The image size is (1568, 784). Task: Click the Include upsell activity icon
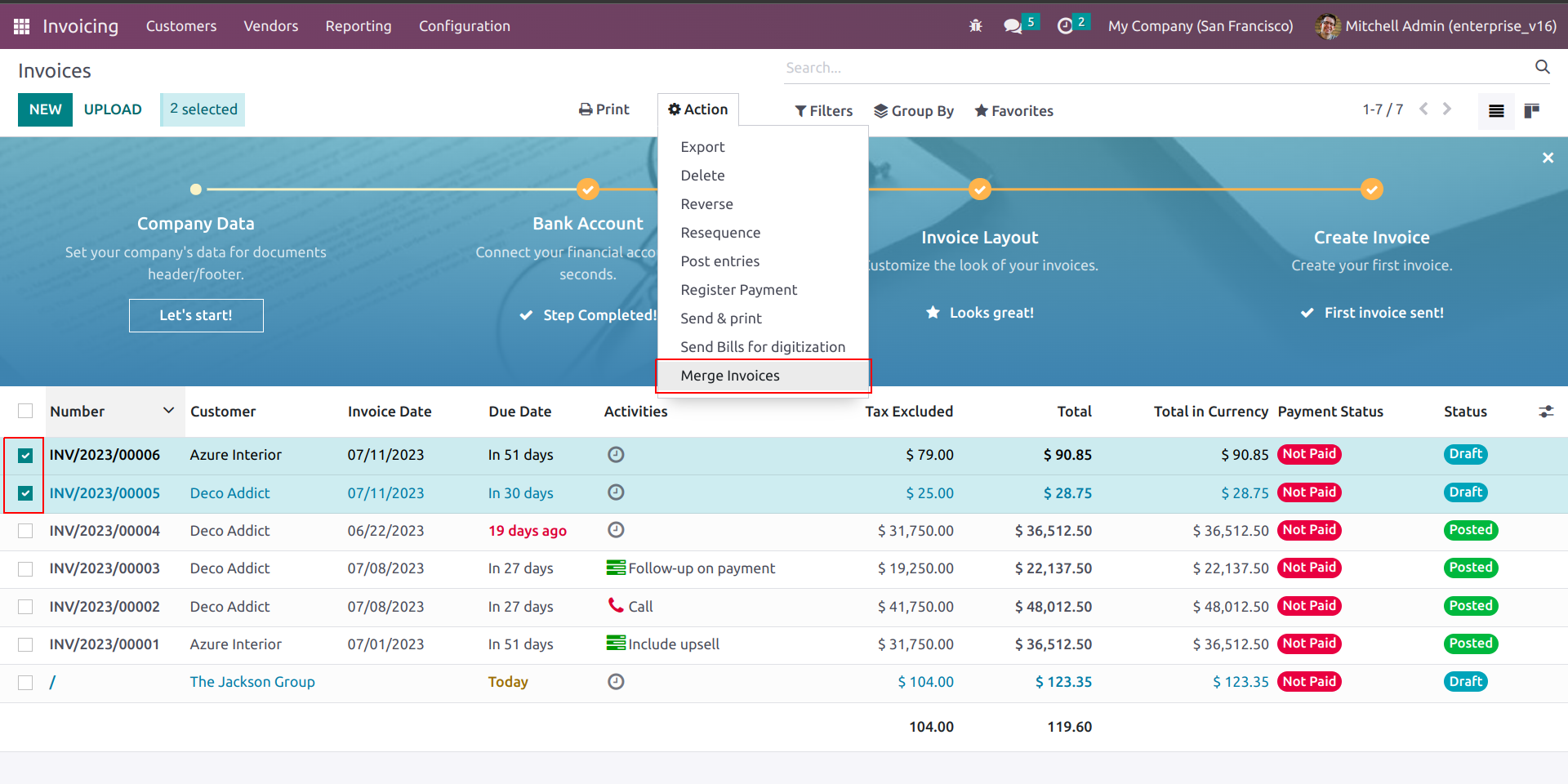pyautogui.click(x=616, y=643)
